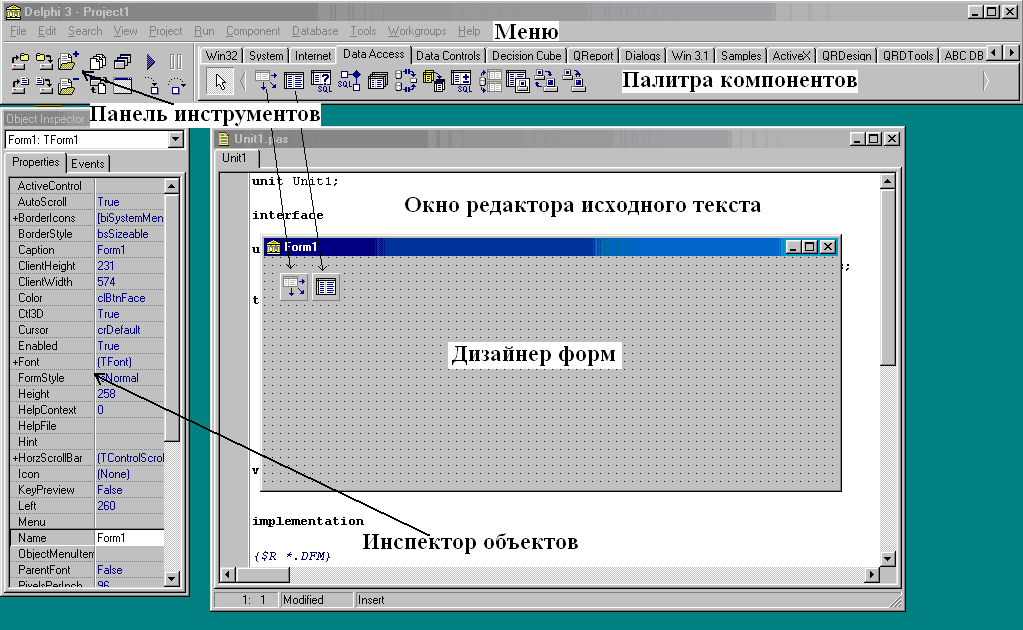Click the ClientWidth value 574
Viewport: 1023px width, 630px height.
tap(130, 282)
